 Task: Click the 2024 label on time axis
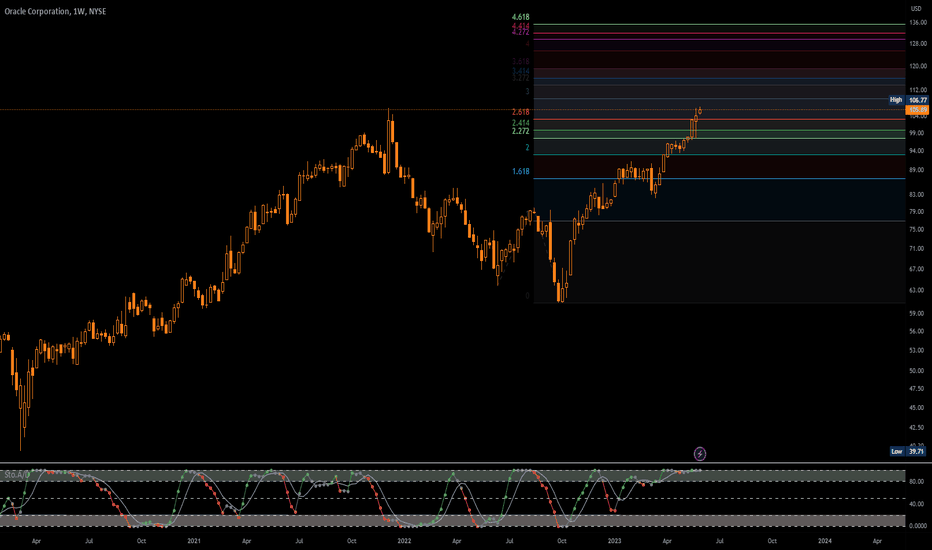[x=824, y=541]
